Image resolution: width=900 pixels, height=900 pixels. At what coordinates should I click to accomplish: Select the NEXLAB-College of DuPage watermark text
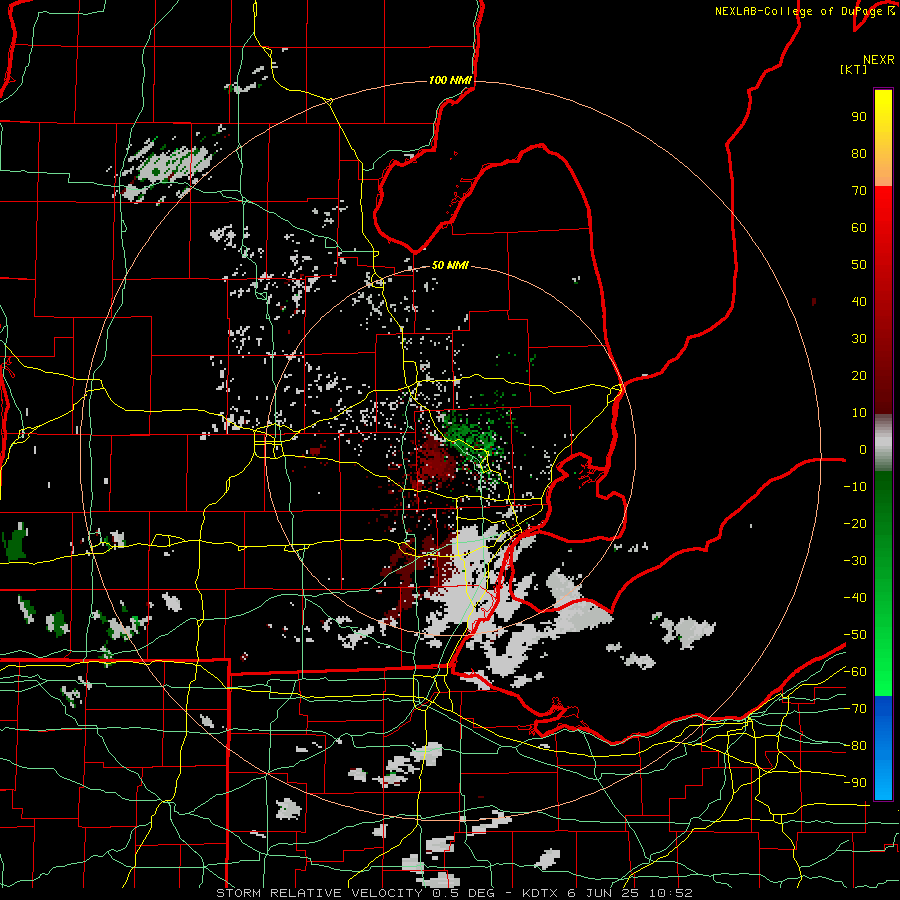[x=798, y=11]
